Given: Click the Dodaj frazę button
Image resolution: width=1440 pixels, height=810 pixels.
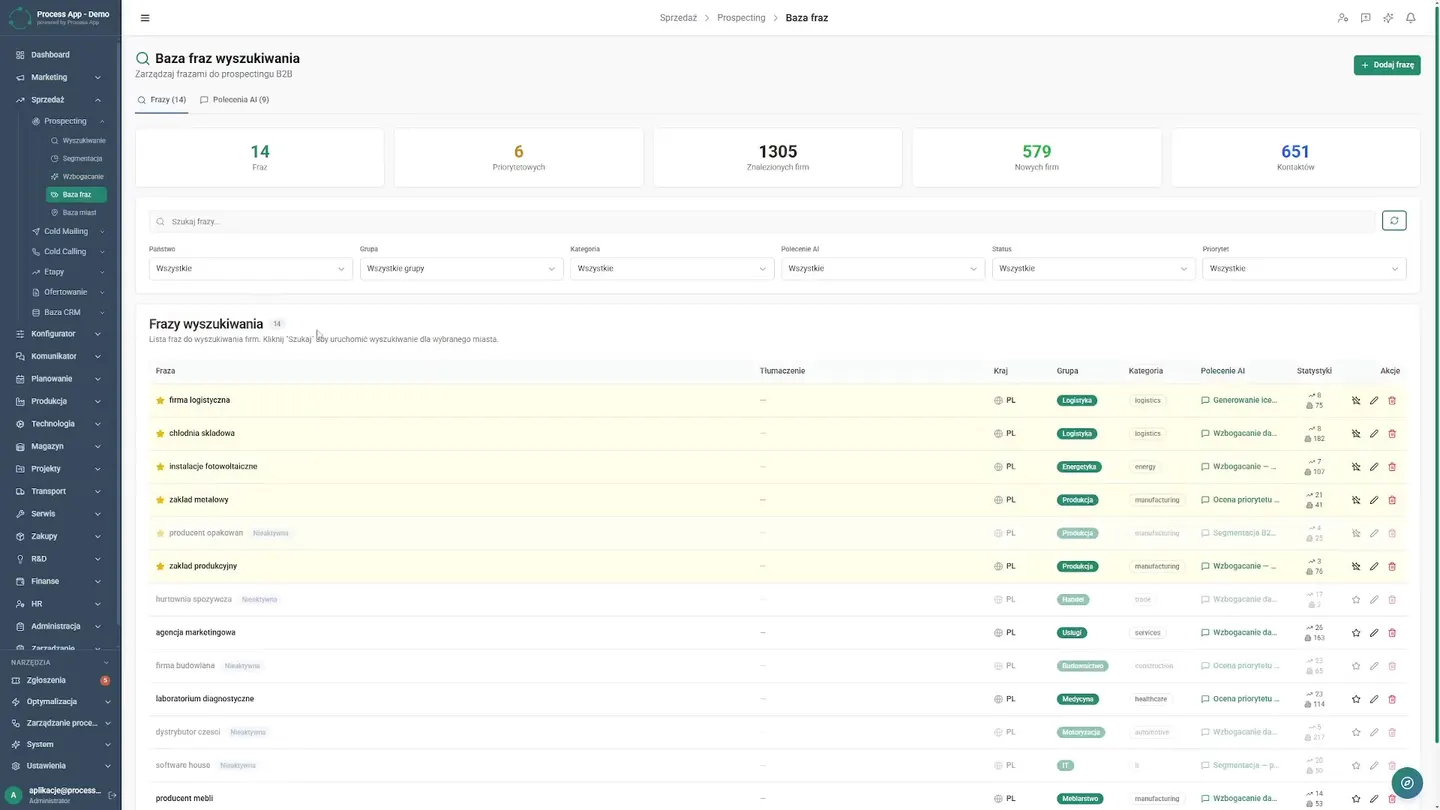Looking at the screenshot, I should click(1387, 65).
